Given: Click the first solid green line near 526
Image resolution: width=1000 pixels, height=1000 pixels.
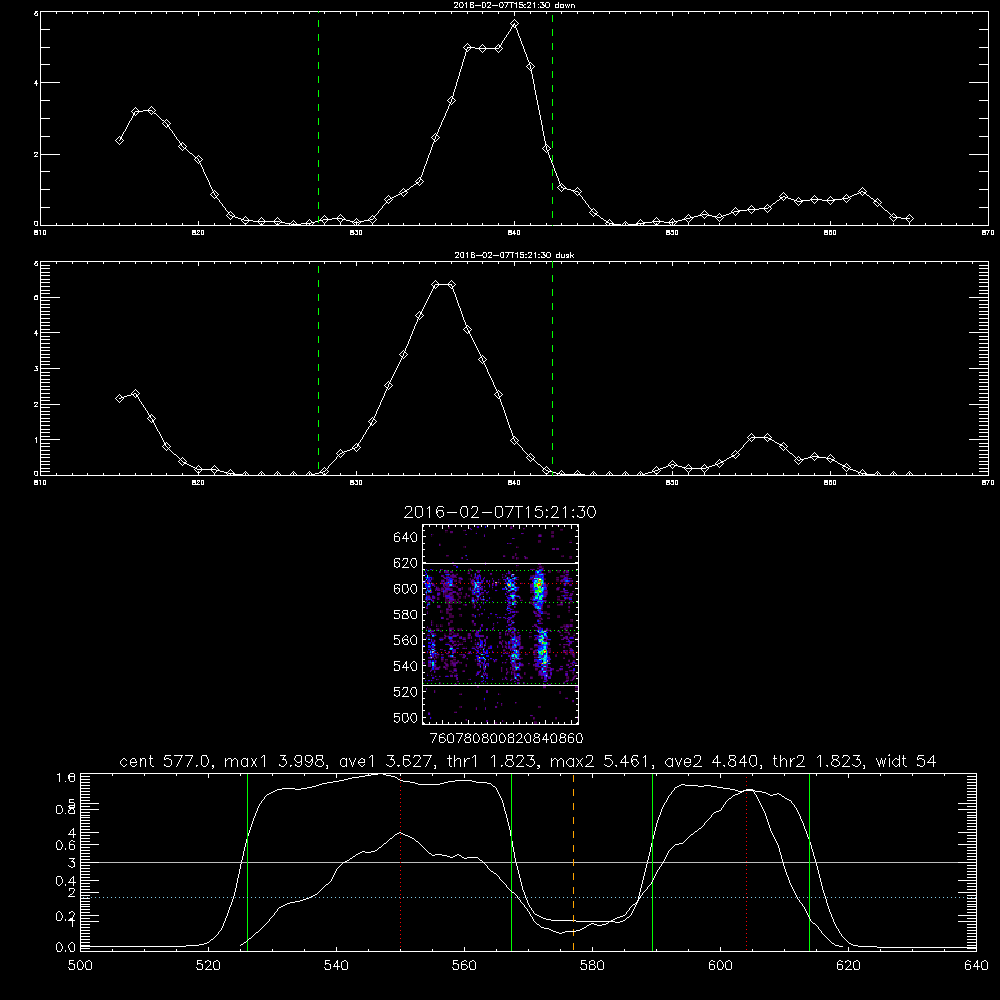Looking at the screenshot, I should click(247, 861).
